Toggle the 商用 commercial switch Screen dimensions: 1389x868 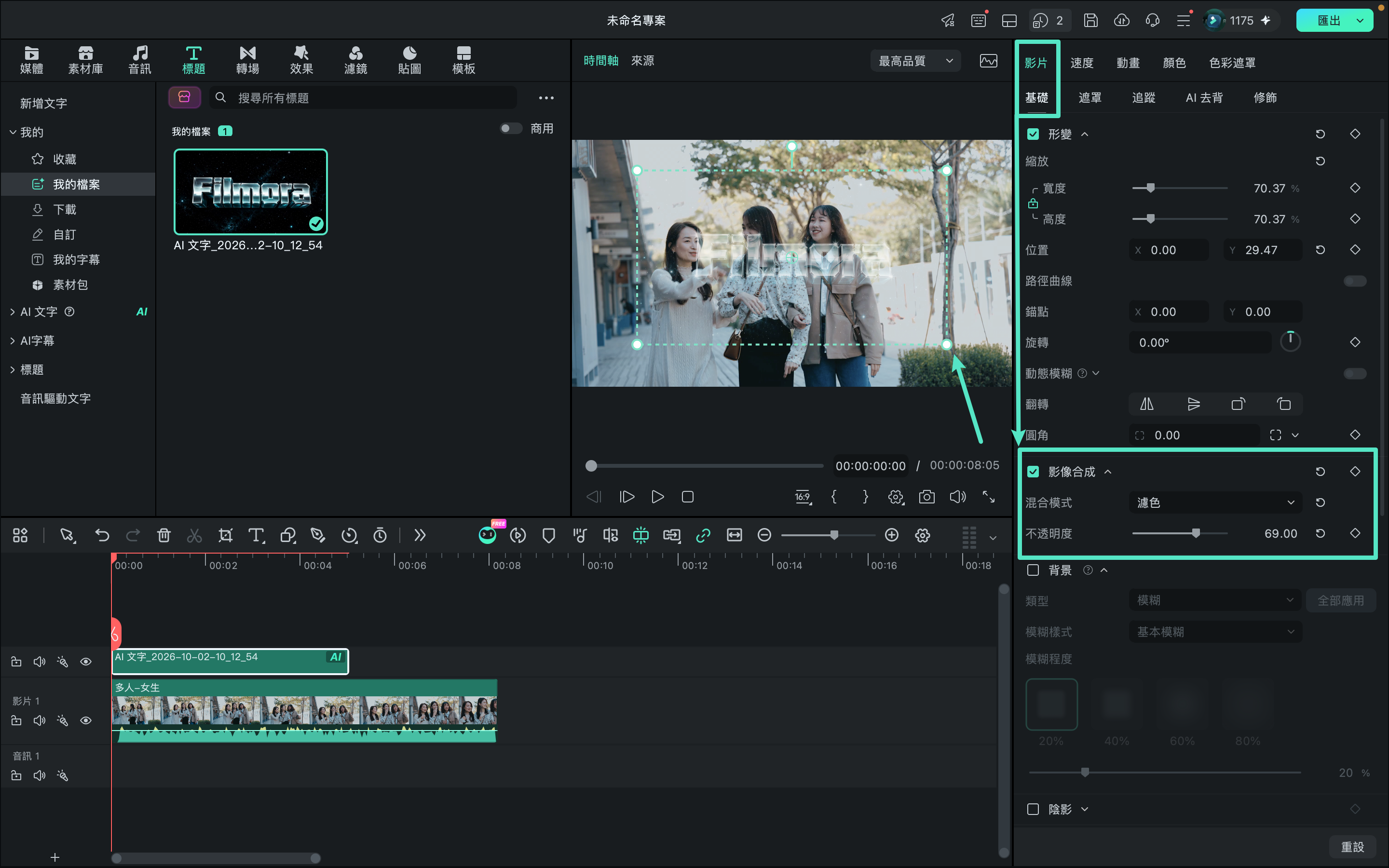coord(510,128)
